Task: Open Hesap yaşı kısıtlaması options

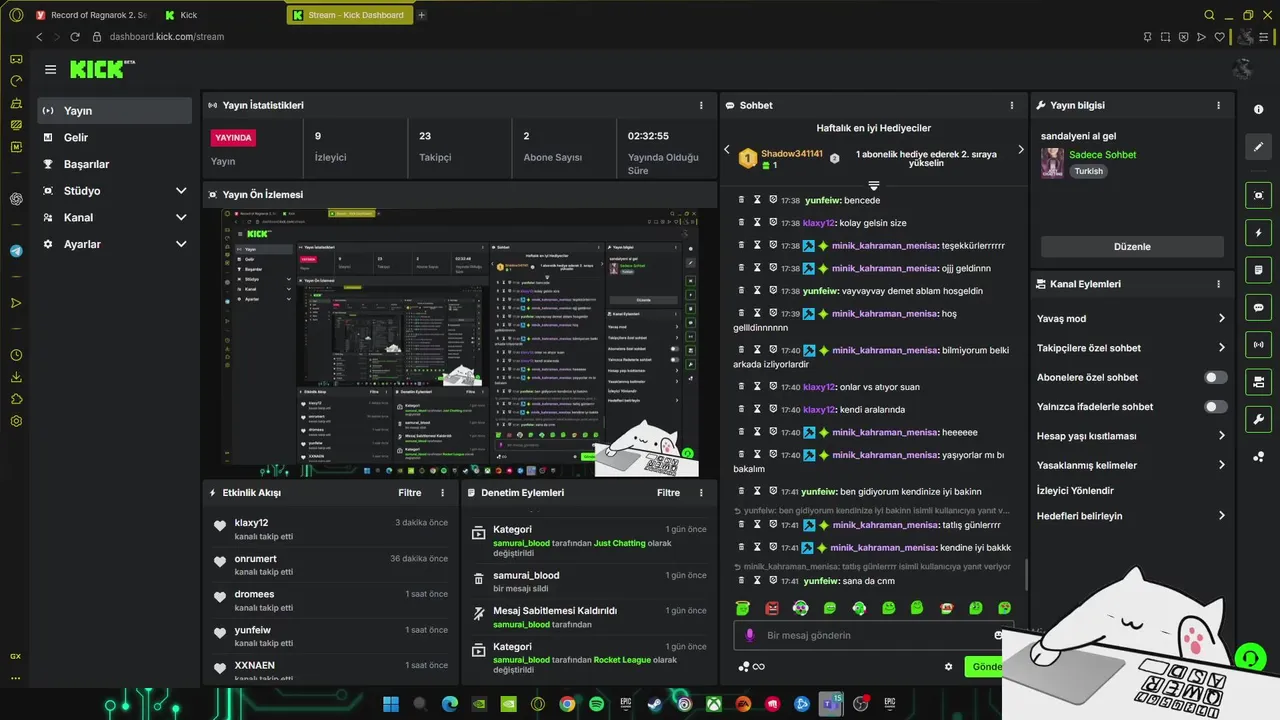Action: (1131, 436)
